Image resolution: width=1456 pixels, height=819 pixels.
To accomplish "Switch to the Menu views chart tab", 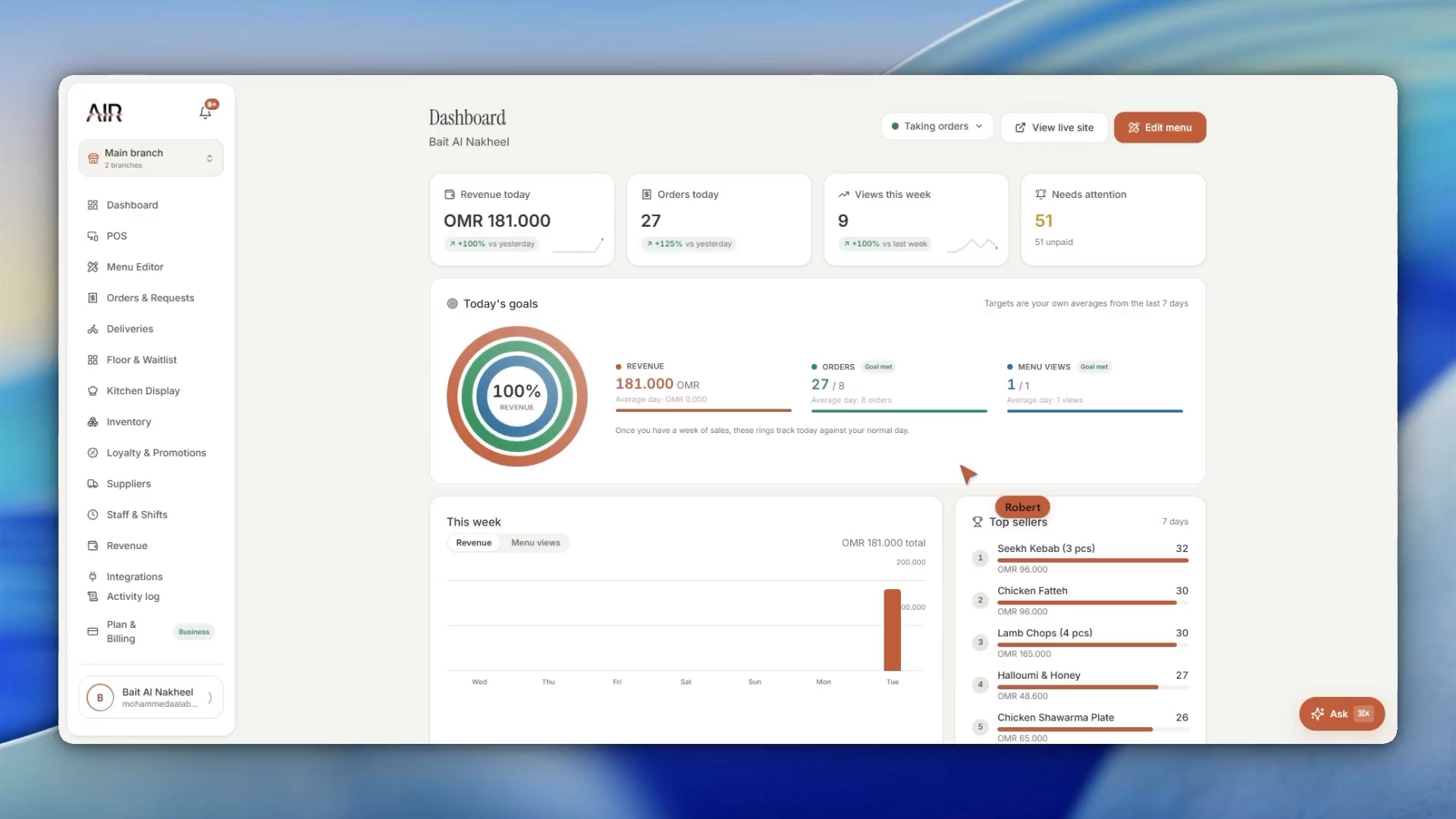I will [x=535, y=543].
